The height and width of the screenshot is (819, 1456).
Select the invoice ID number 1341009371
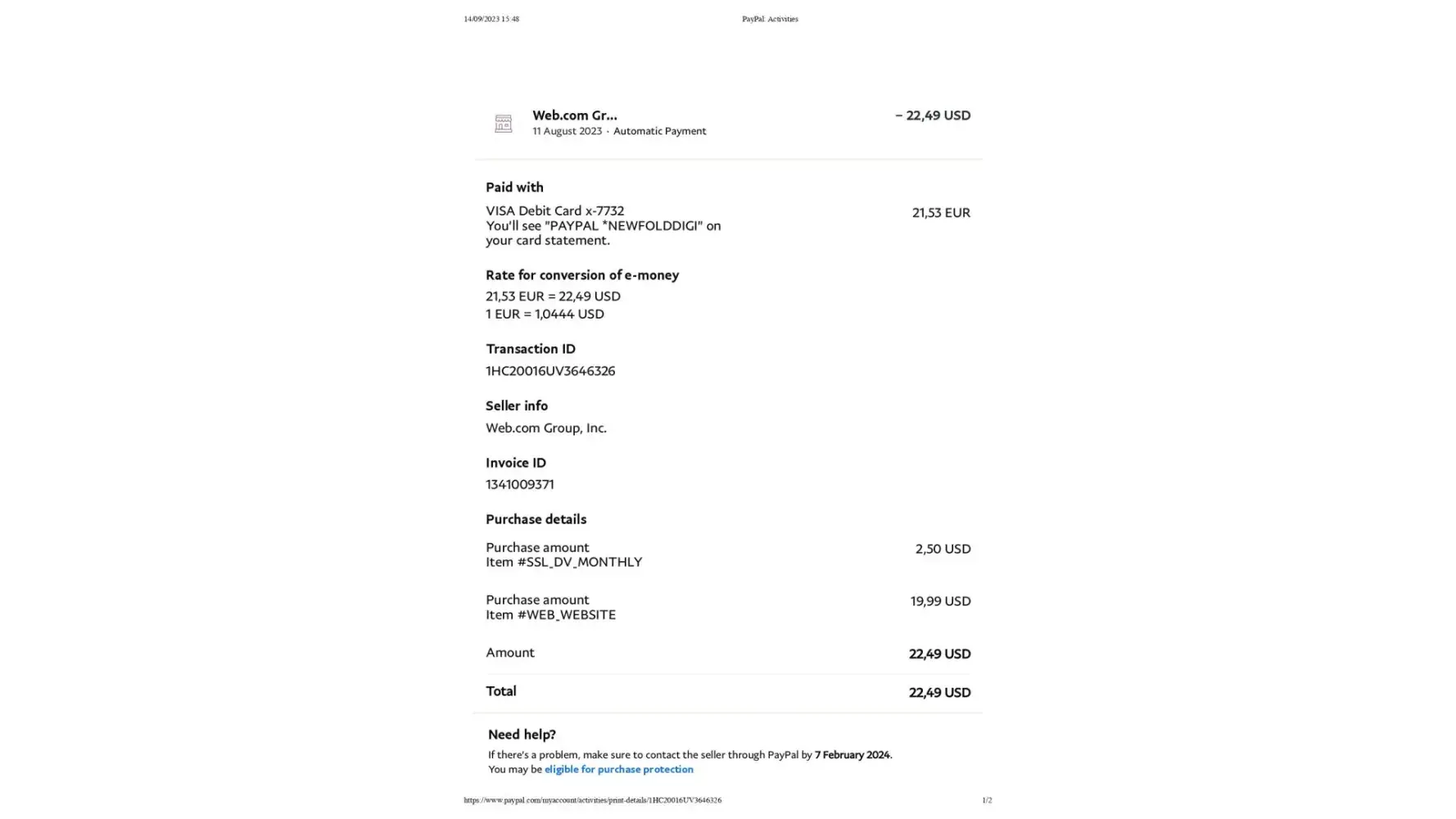click(519, 485)
